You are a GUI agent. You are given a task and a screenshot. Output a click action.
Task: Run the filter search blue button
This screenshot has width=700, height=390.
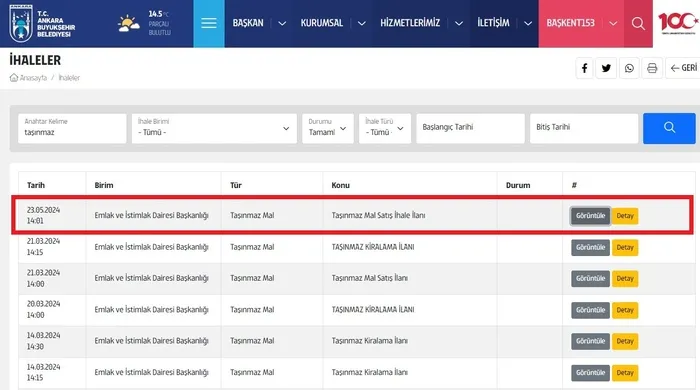tap(669, 128)
